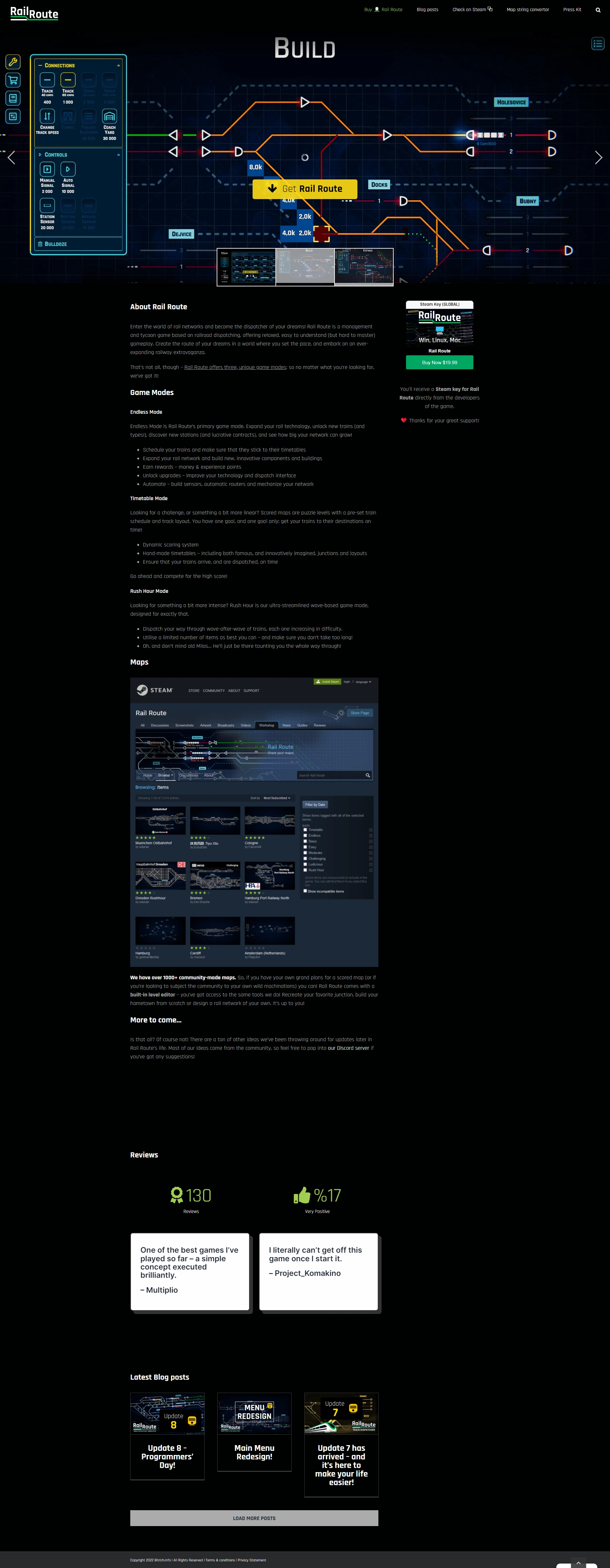Viewport: 610px width, 1568px height.
Task: Go to the next slide arrow
Action: tap(598, 157)
